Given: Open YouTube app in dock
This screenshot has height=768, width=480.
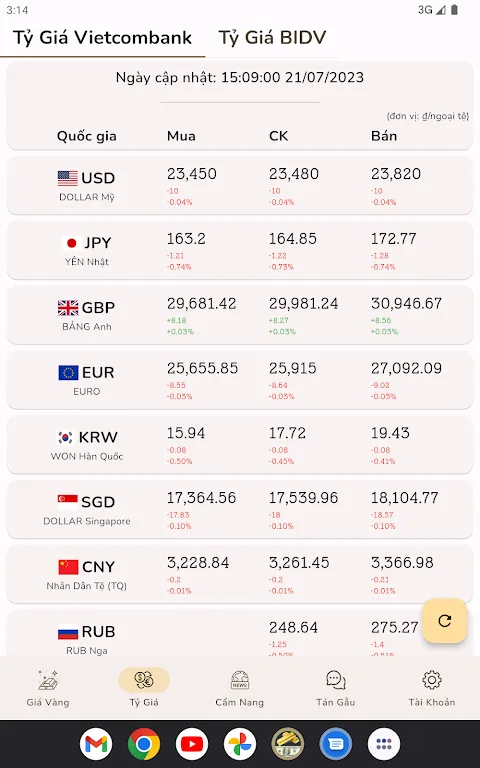Looking at the screenshot, I should pyautogui.click(x=192, y=744).
